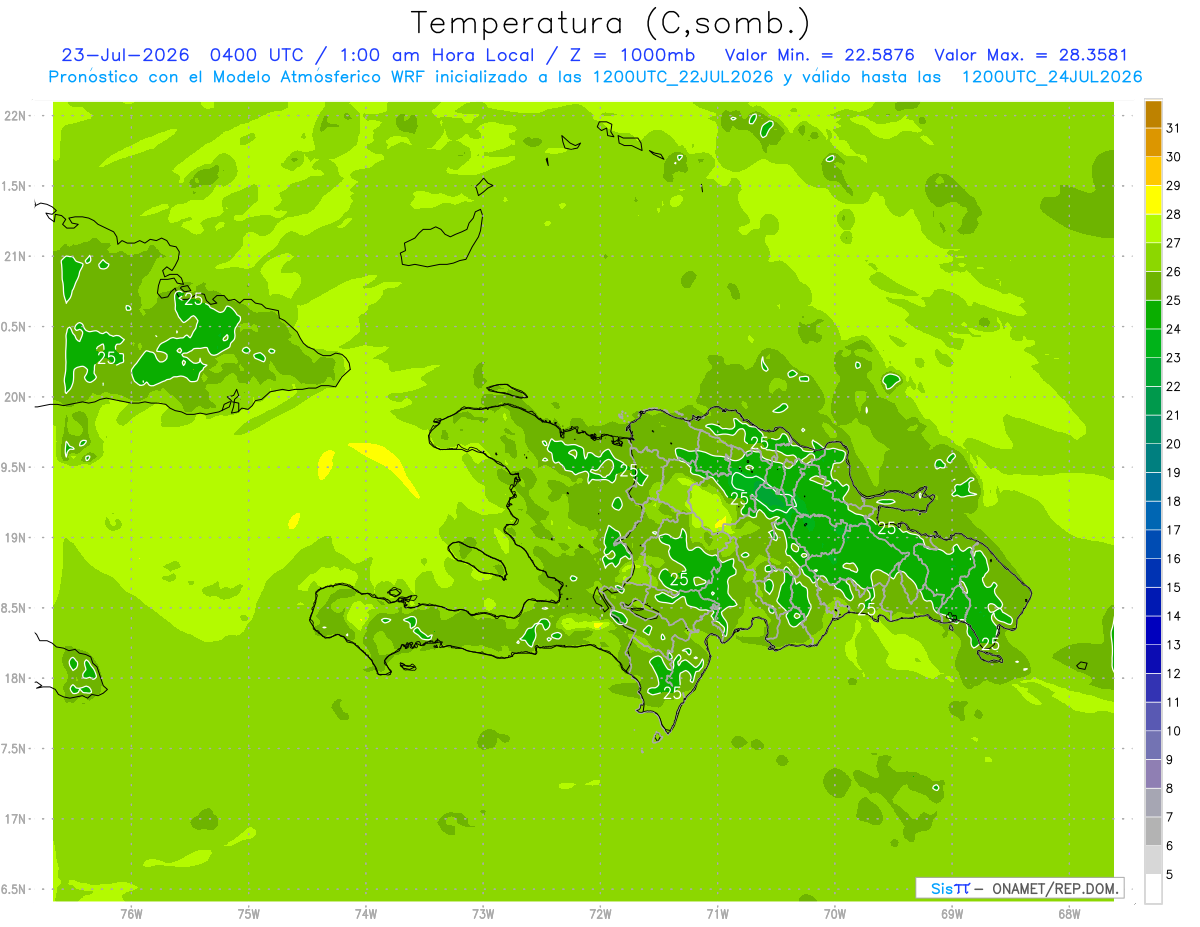The image size is (1200, 927).
Task: Click longitude label "75W"
Action: tap(249, 913)
